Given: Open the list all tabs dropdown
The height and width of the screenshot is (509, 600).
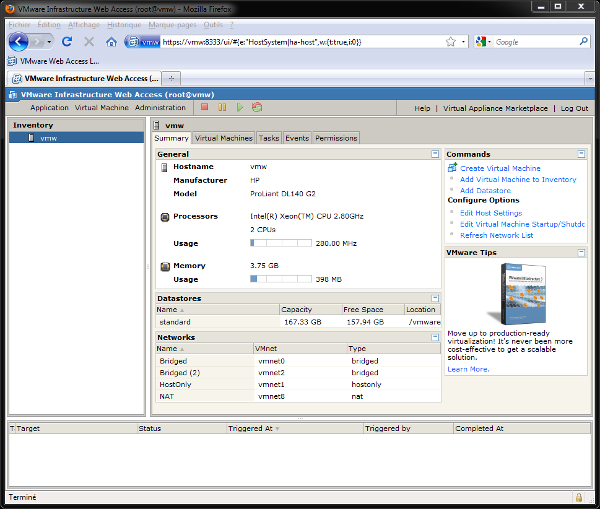Looking at the screenshot, I should 590,79.
